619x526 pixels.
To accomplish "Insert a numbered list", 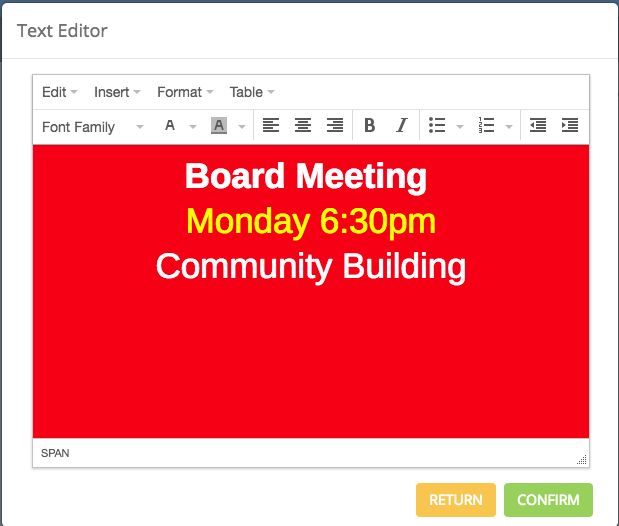I will click(486, 126).
